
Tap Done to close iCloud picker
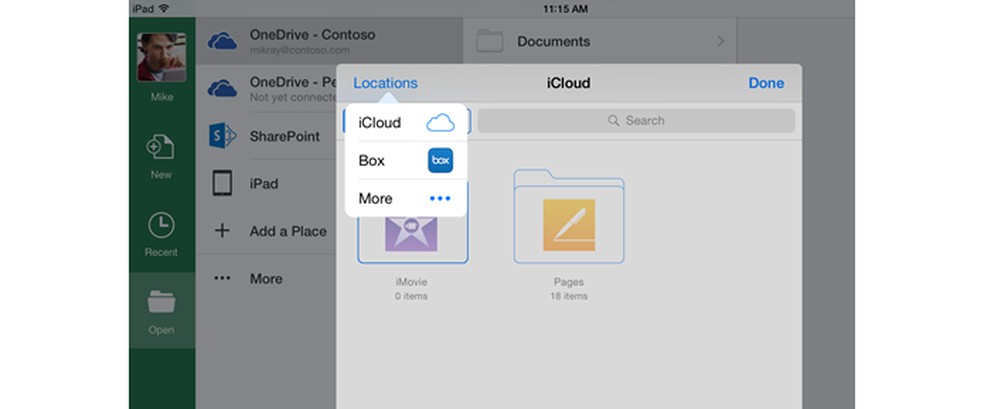tap(766, 83)
